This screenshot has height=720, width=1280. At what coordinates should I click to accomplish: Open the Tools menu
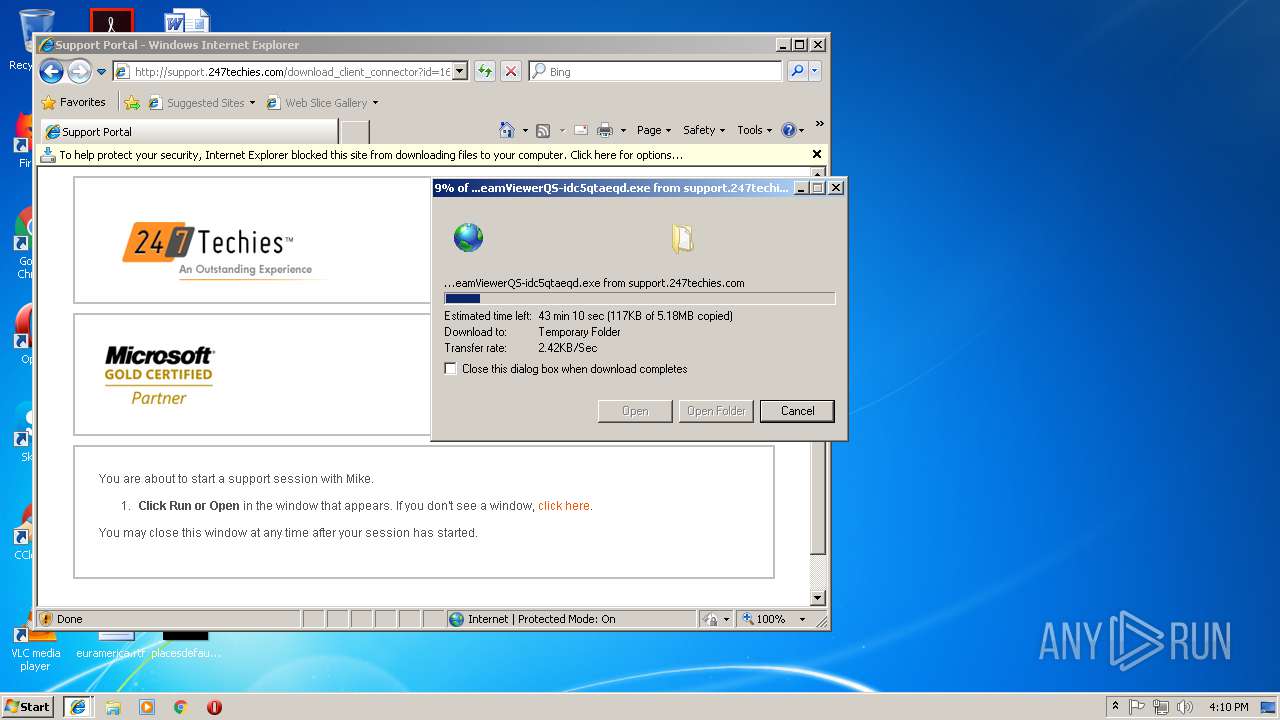(x=754, y=130)
